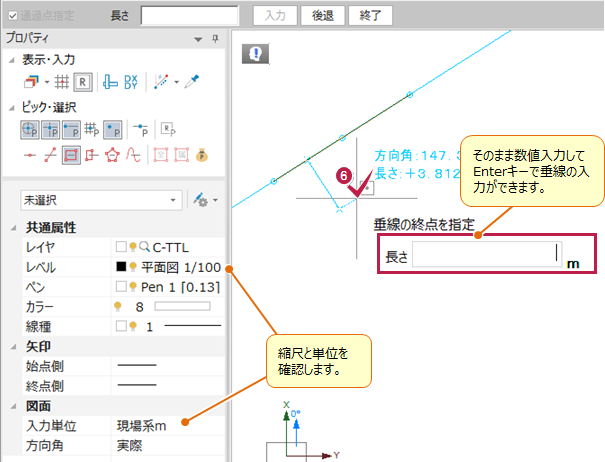The height and width of the screenshot is (462, 605).
Task: Select the DX DY offset input icon
Action: pyautogui.click(x=129, y=81)
